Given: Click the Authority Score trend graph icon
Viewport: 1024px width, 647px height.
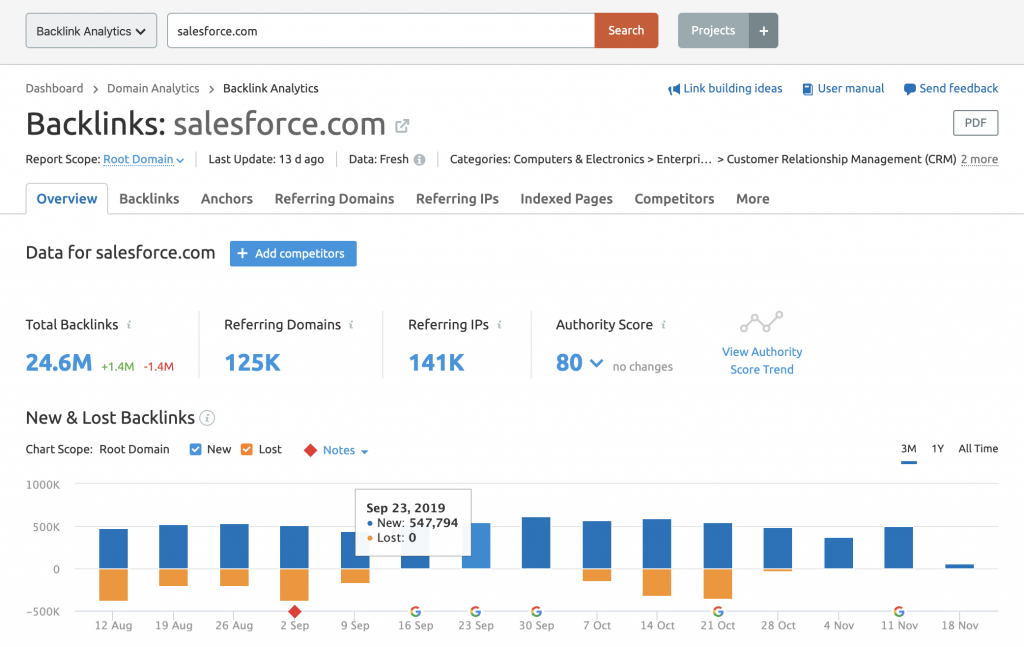Looking at the screenshot, I should (x=761, y=323).
